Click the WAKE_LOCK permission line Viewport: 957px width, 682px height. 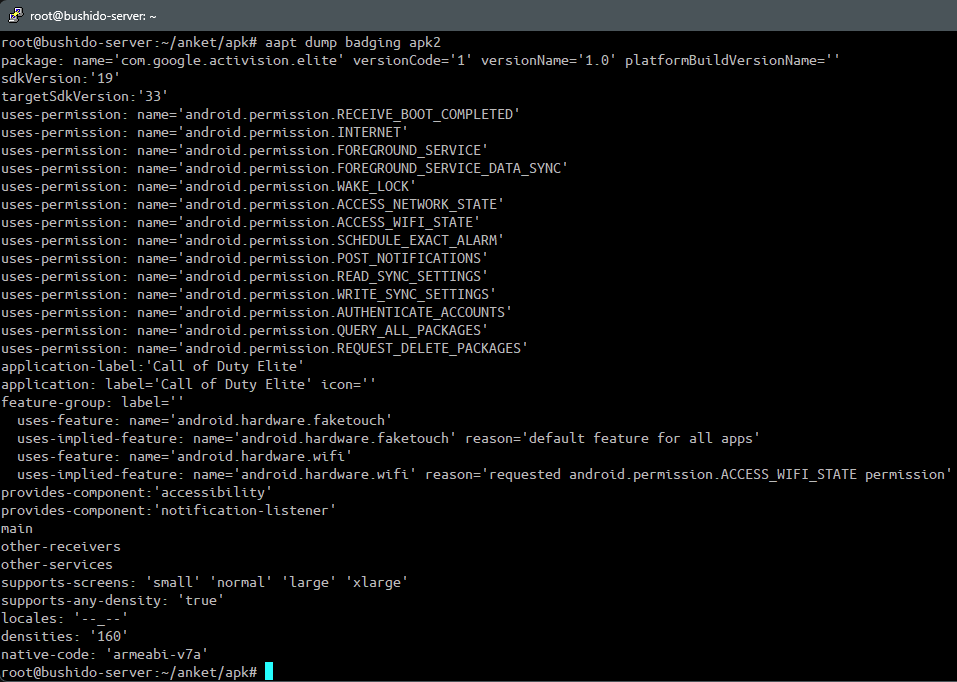pos(209,186)
